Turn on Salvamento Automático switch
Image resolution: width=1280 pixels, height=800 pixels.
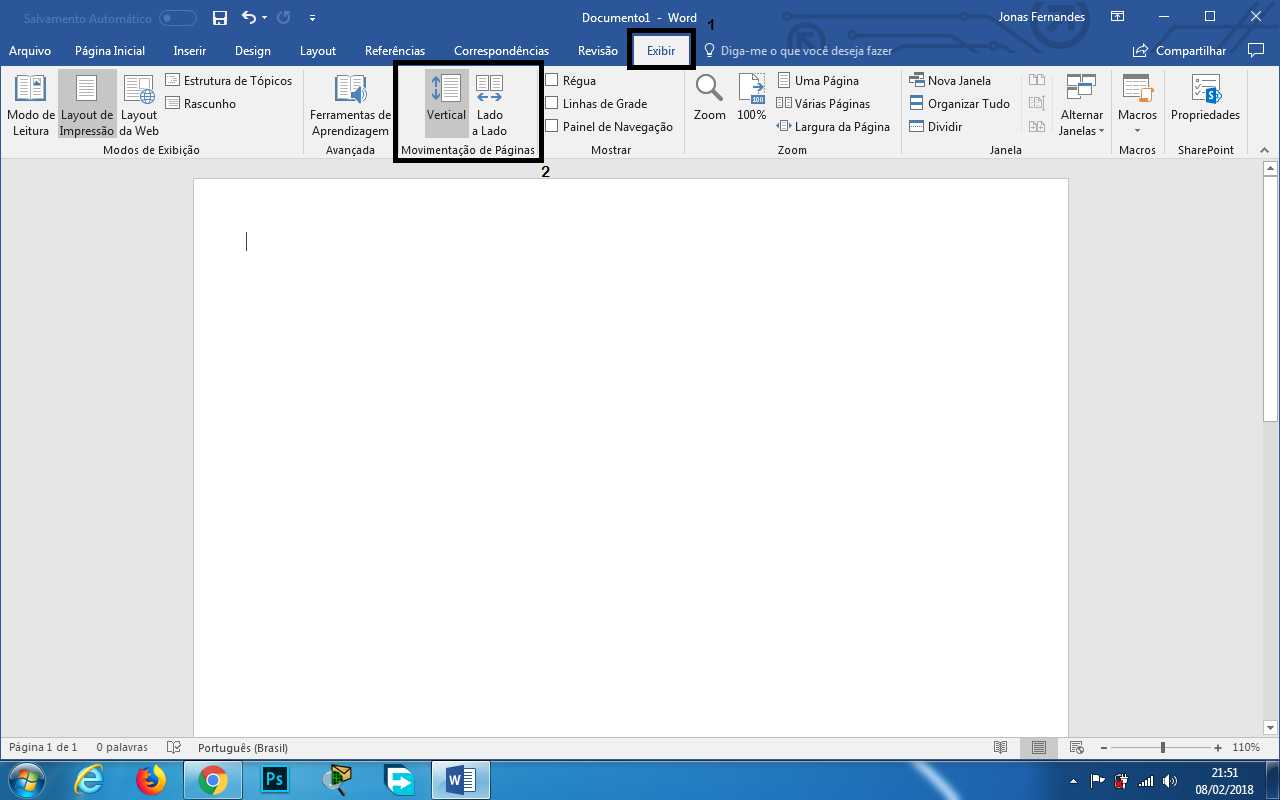[178, 18]
